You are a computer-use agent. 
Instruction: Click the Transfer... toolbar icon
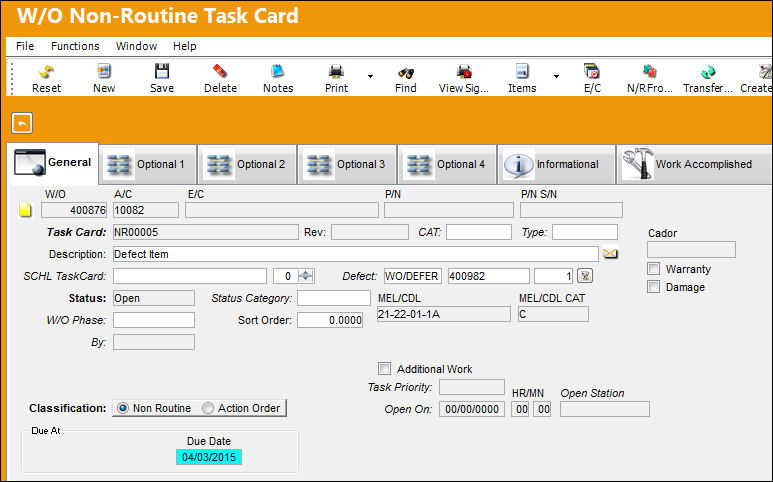[x=708, y=72]
